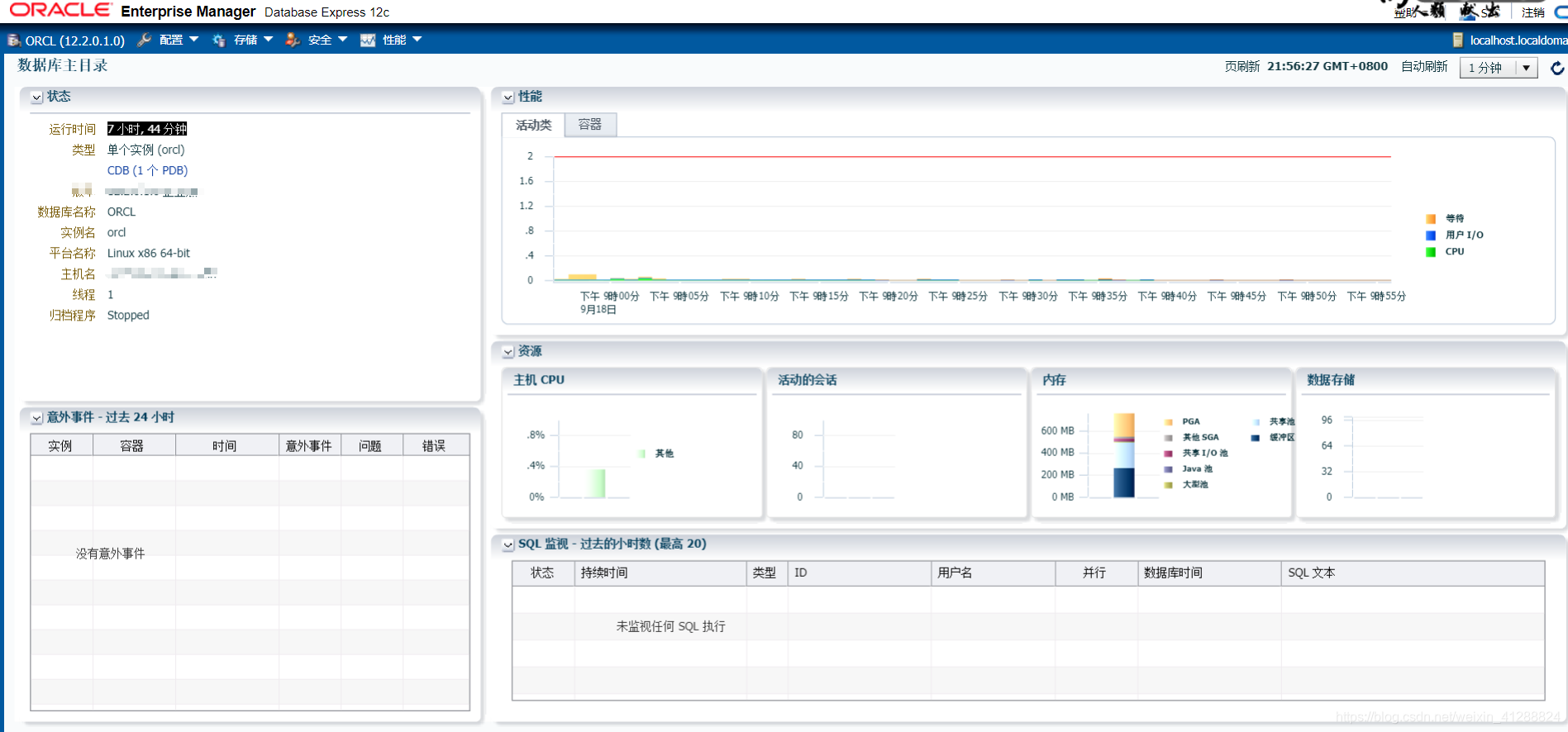Switch to the 容器 tab

coord(590,124)
